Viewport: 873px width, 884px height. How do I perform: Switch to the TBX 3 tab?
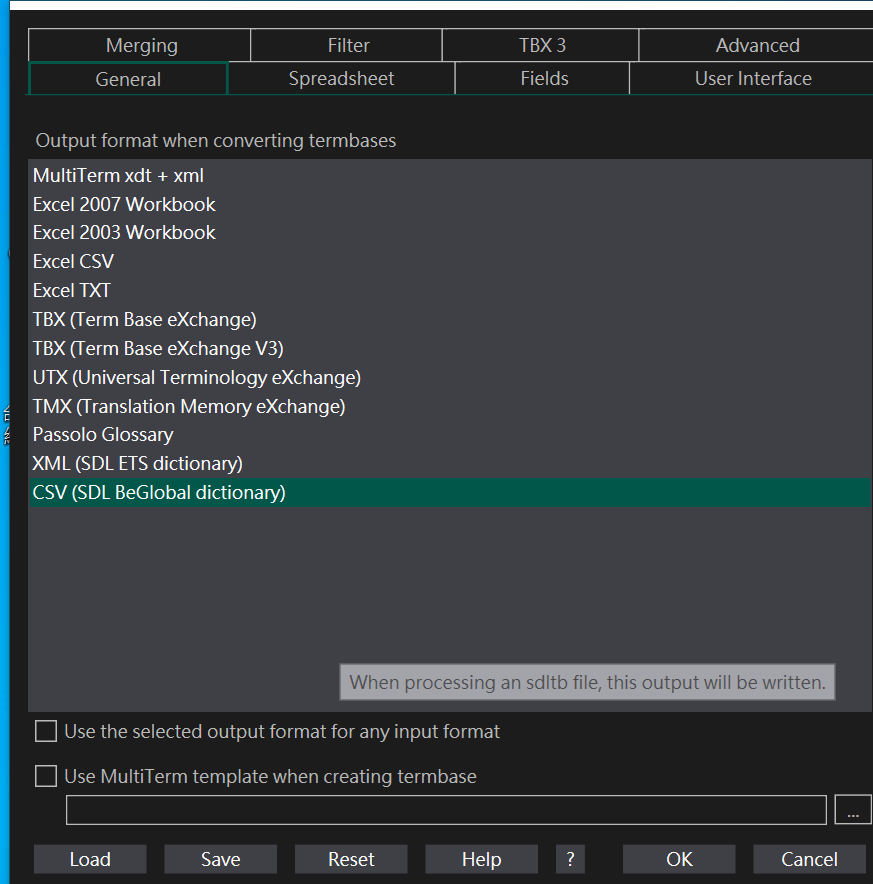[x=542, y=45]
